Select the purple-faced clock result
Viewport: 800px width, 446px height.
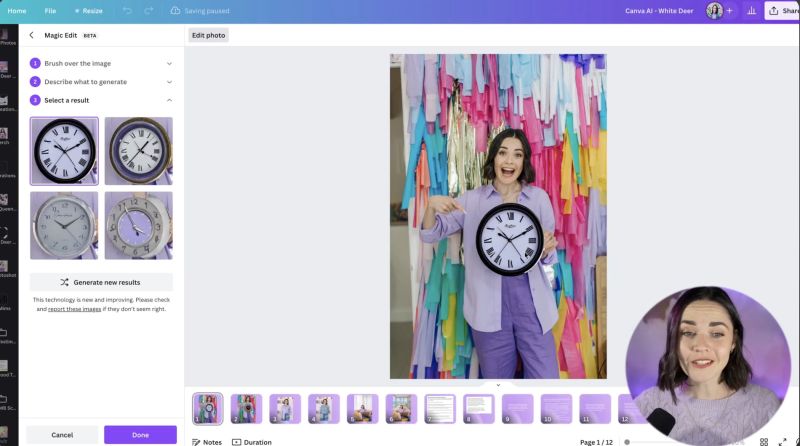point(139,226)
